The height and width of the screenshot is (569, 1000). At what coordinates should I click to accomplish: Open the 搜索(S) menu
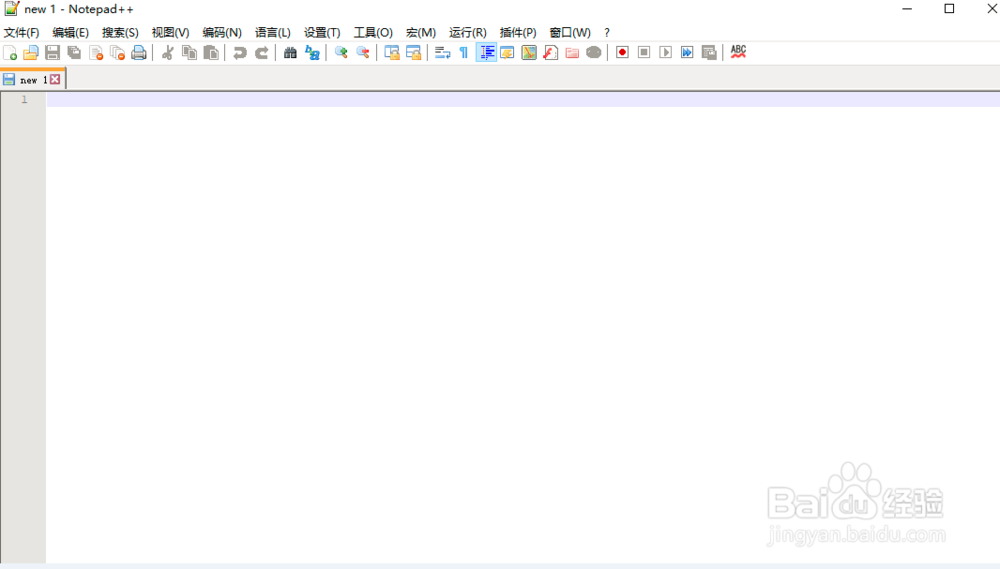(120, 33)
